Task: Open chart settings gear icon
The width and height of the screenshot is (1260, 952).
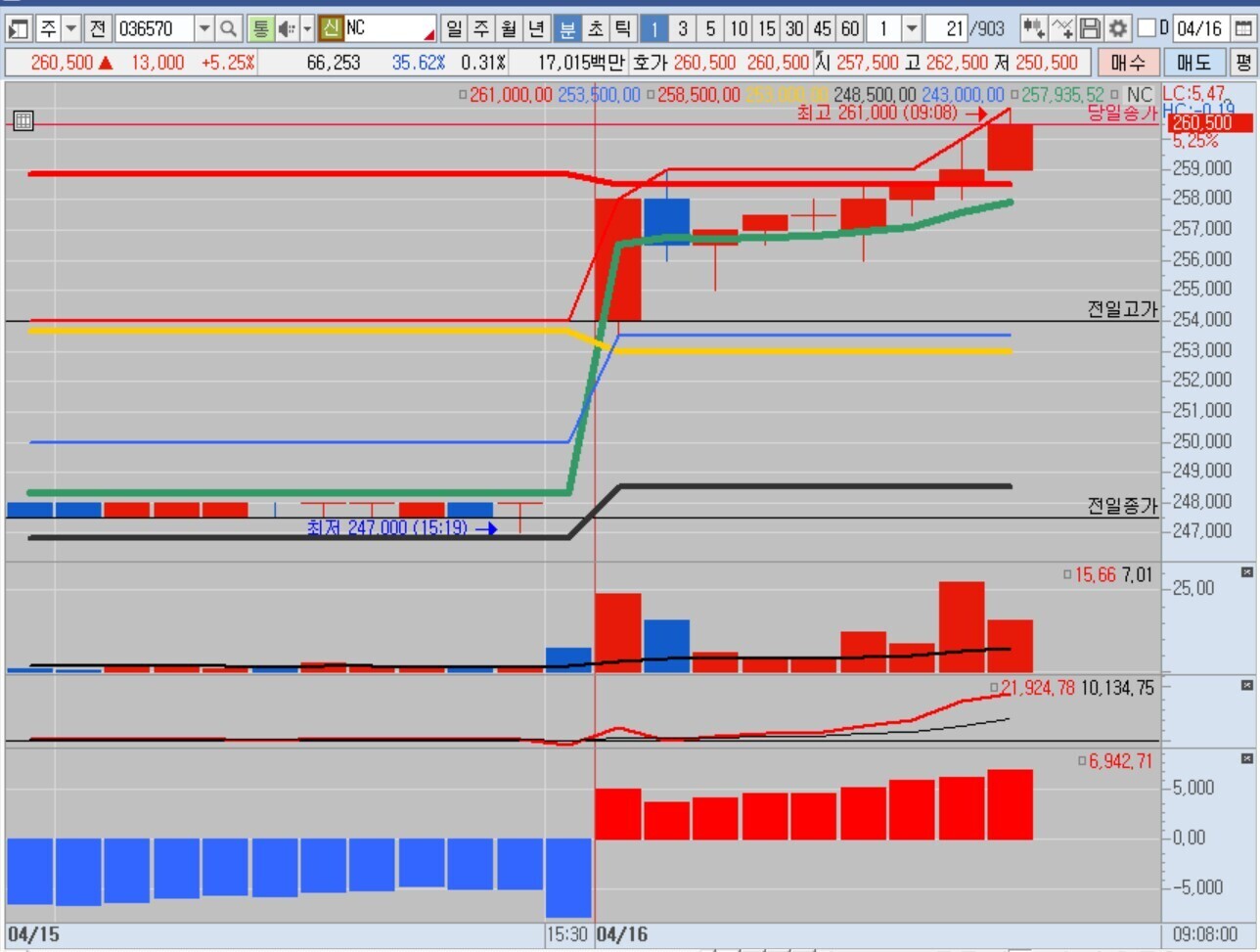Action: (x=1118, y=28)
